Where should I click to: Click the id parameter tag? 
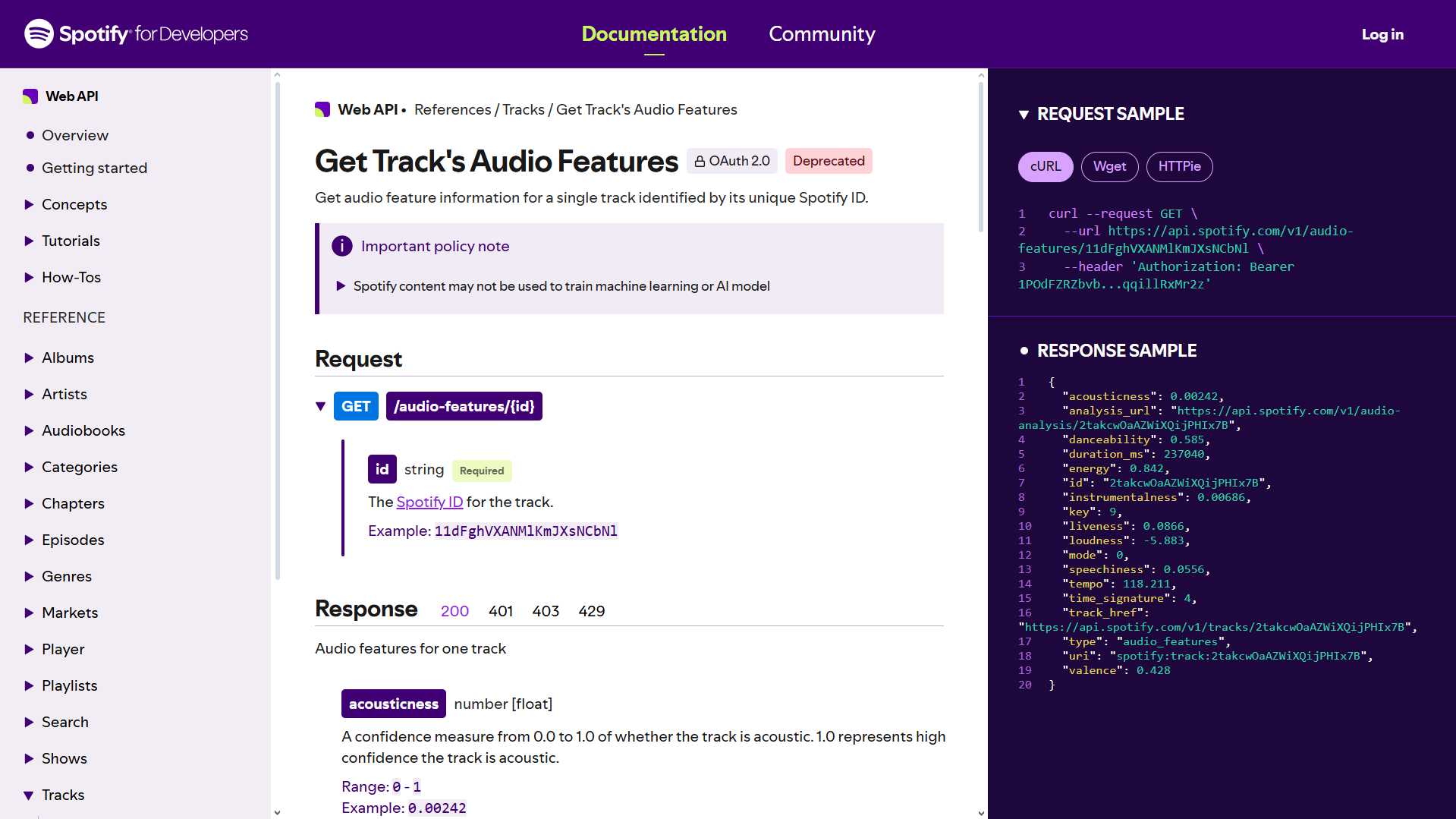click(382, 469)
